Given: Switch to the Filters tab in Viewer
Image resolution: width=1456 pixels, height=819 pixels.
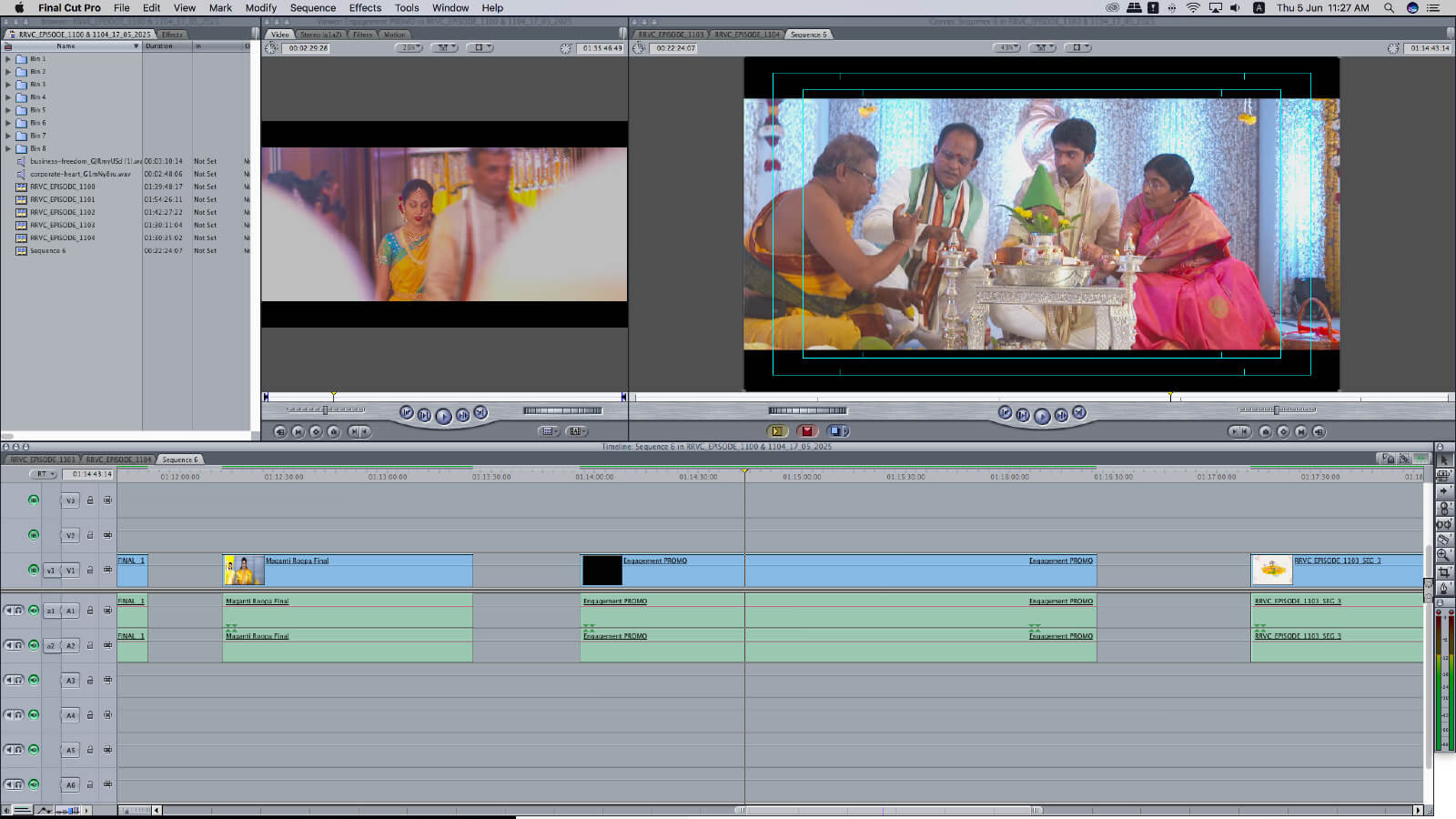Looking at the screenshot, I should 363,35.
